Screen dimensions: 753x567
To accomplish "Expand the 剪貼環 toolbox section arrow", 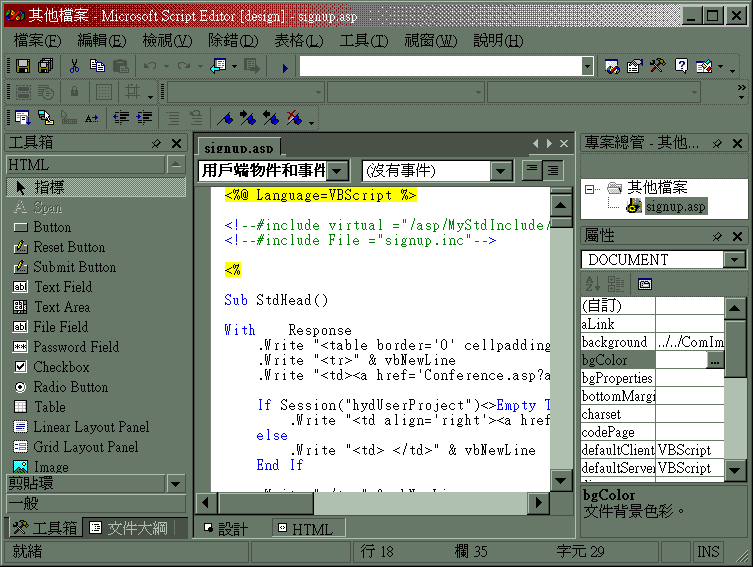I will pos(176,484).
